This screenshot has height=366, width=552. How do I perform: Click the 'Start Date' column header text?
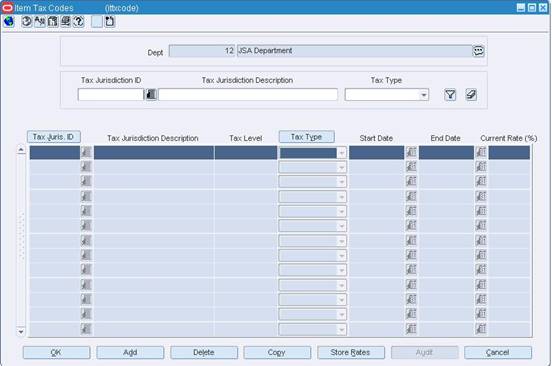[376, 138]
